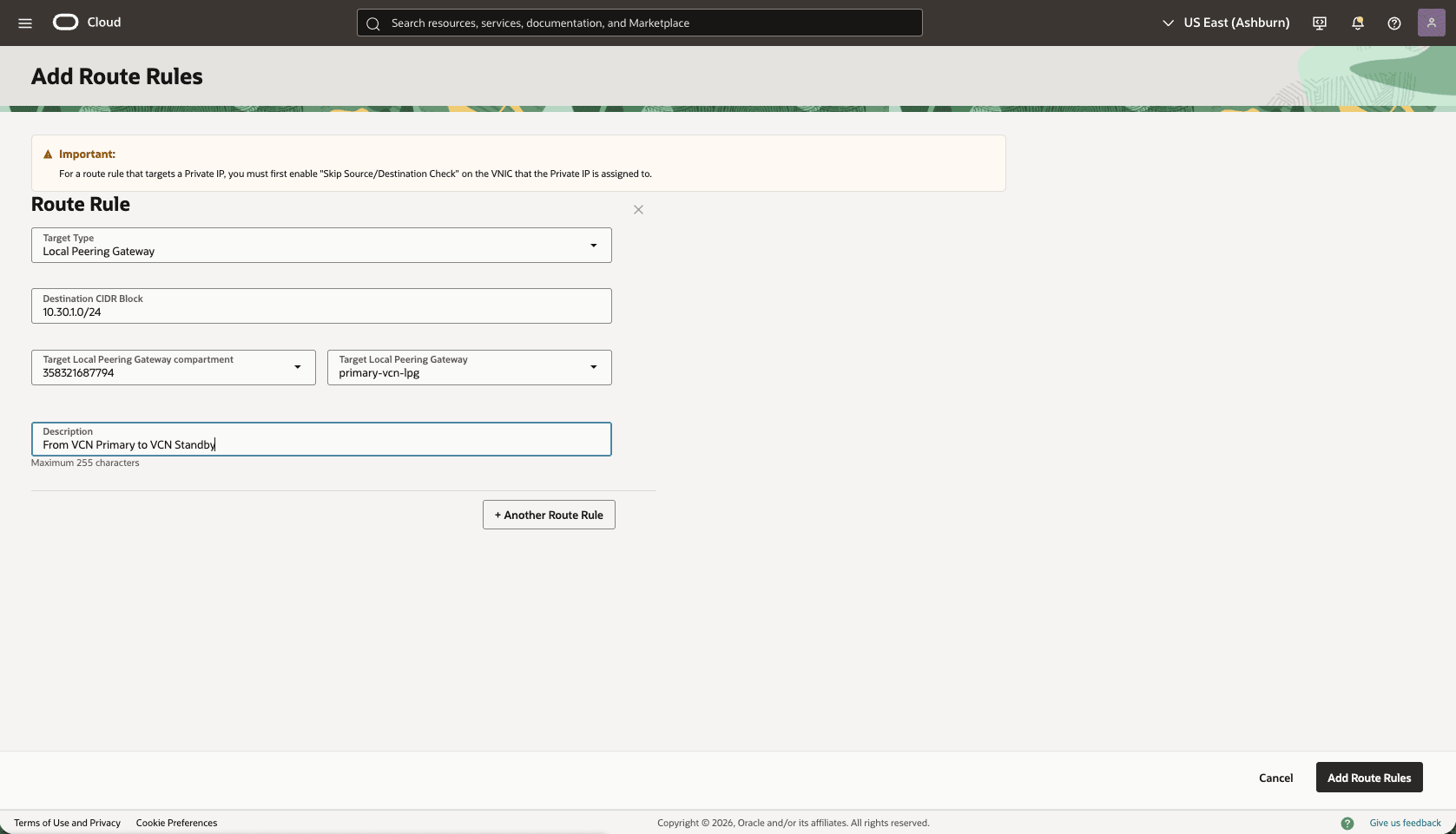
Task: Open the Target Type dropdown
Action: (x=594, y=246)
